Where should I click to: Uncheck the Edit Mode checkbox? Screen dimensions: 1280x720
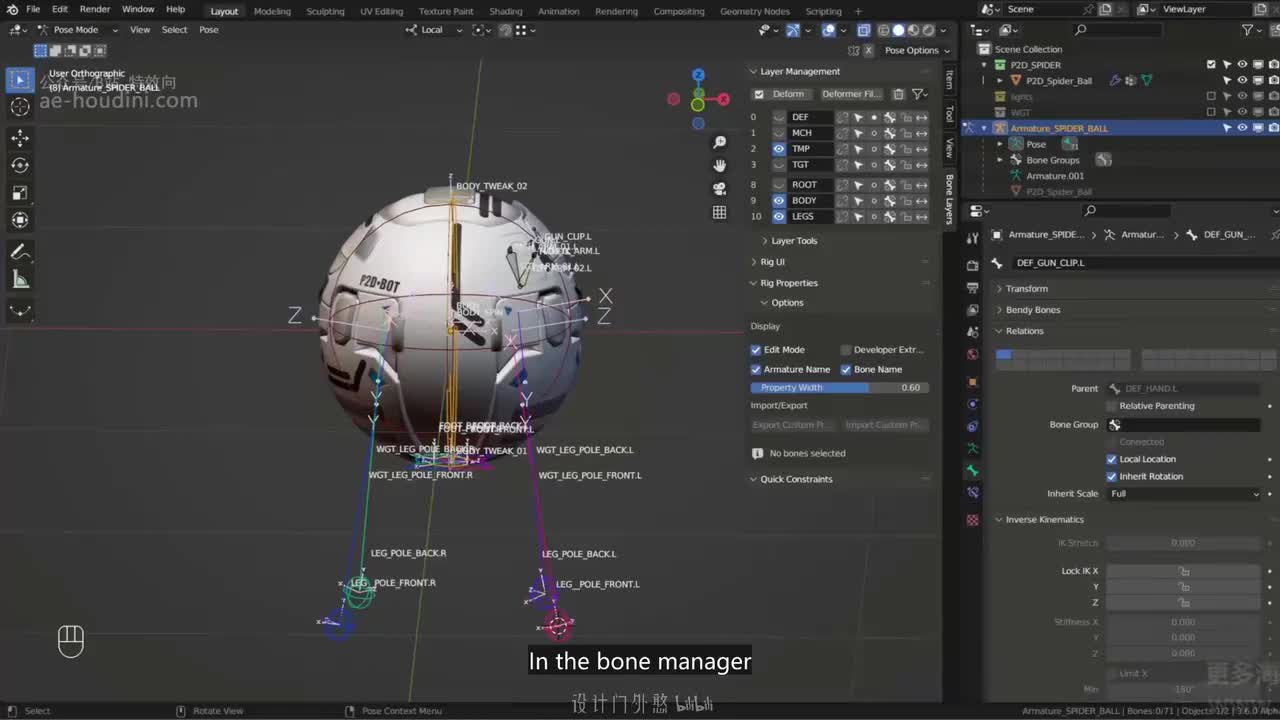756,350
